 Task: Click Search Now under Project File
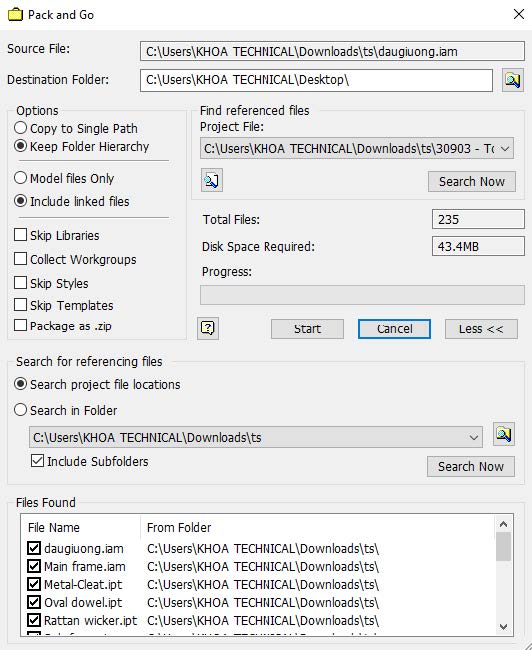click(472, 182)
